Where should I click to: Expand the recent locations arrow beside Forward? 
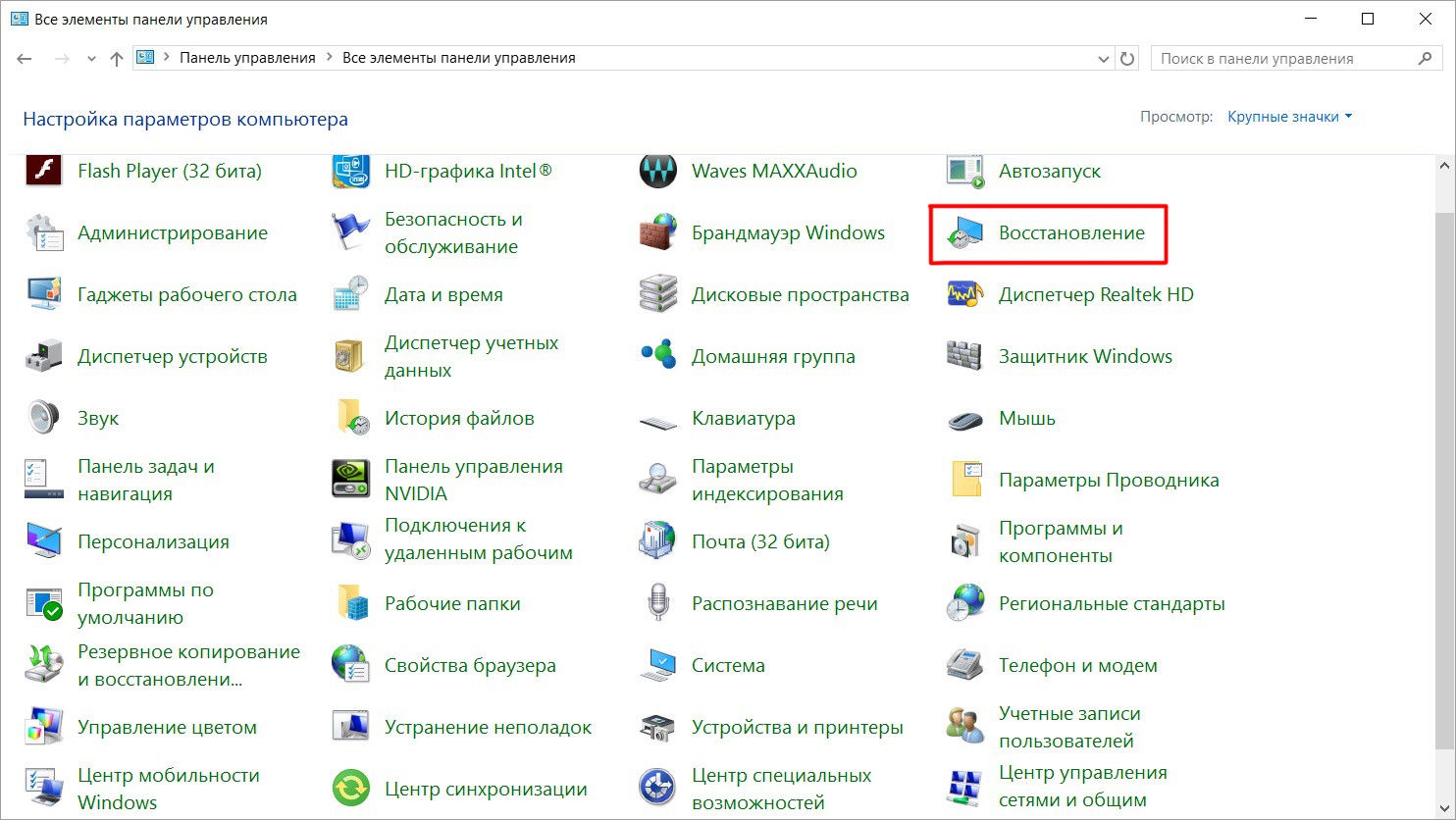coord(91,59)
